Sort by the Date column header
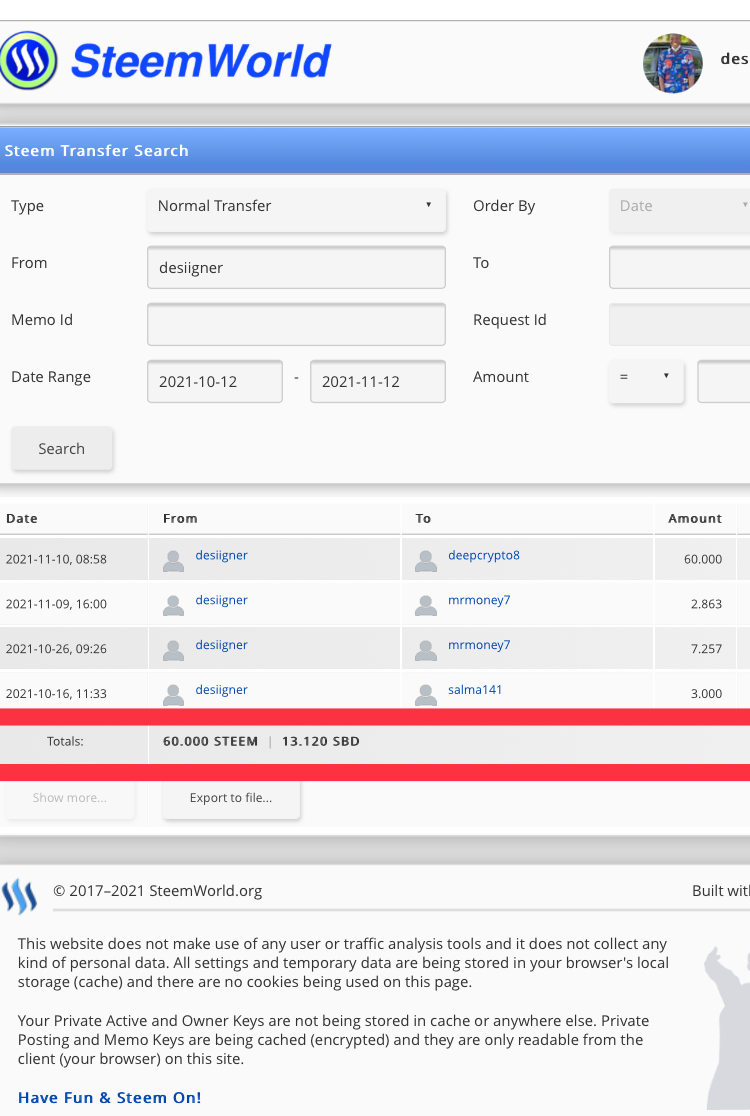The height and width of the screenshot is (1116, 750). tap(22, 519)
